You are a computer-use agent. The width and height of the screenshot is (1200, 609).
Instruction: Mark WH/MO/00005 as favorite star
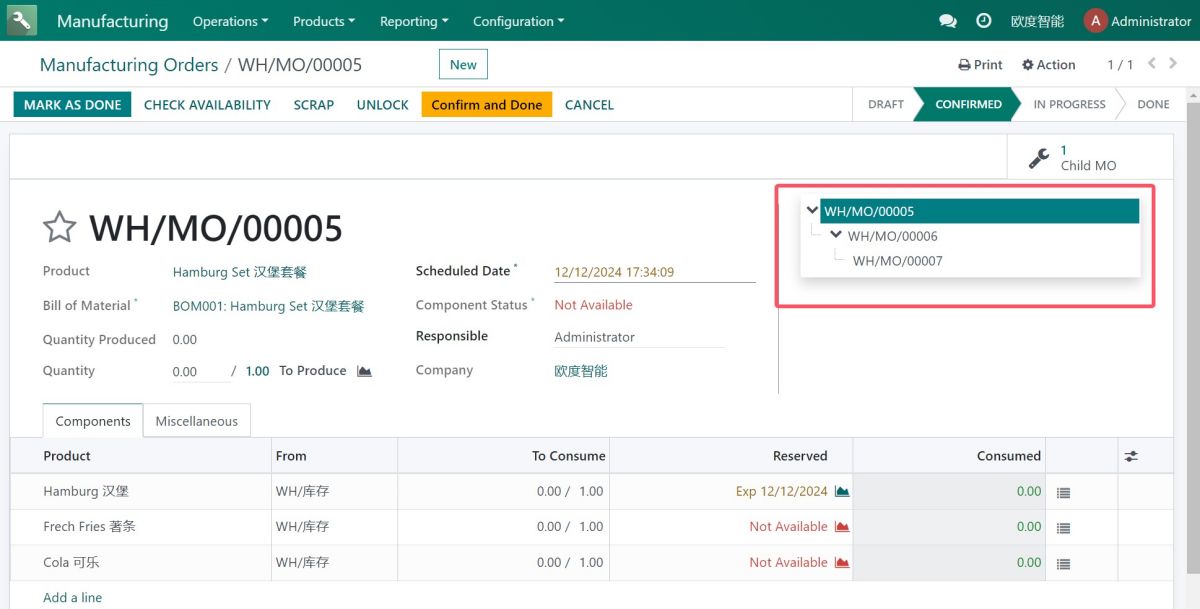coord(60,228)
